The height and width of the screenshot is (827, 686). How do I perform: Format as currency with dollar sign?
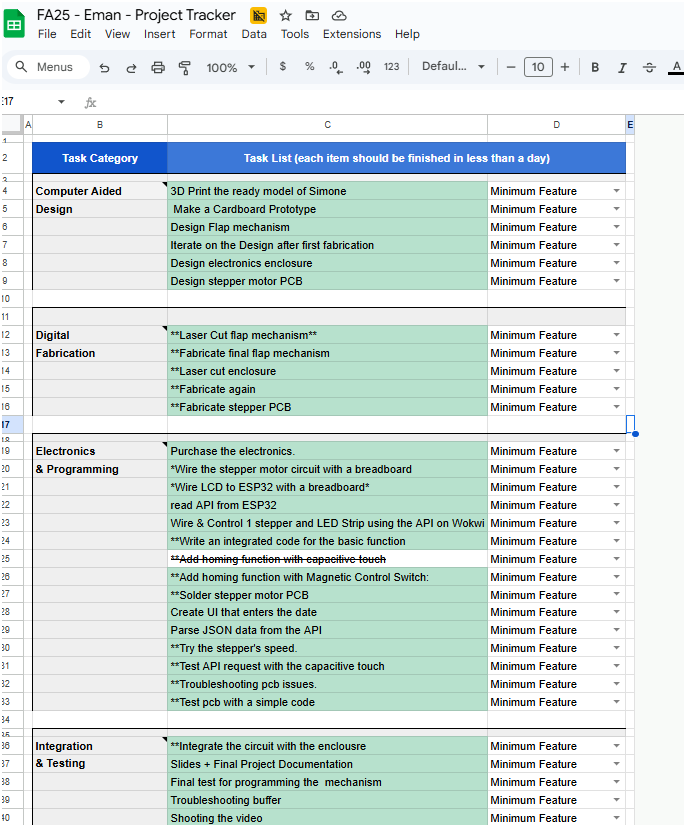click(x=283, y=66)
